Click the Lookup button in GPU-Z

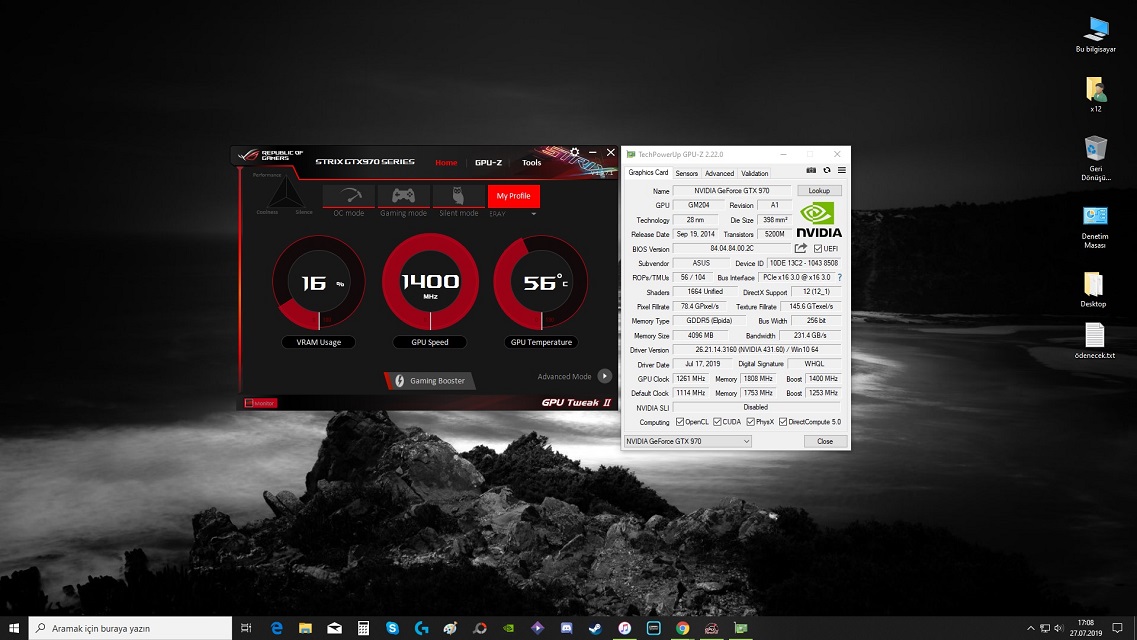tap(819, 191)
